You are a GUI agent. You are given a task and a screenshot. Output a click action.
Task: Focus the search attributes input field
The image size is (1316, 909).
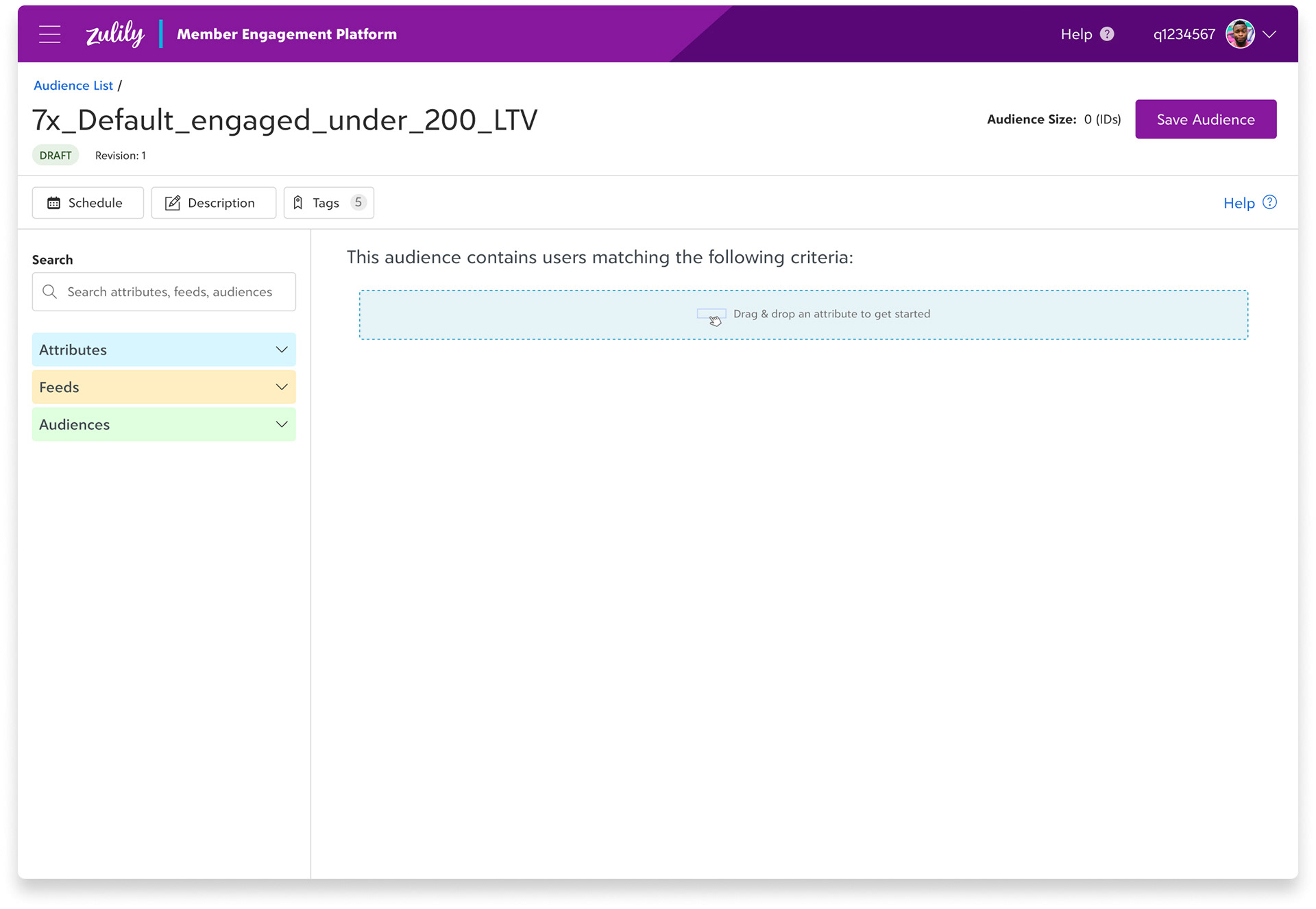[x=171, y=292]
